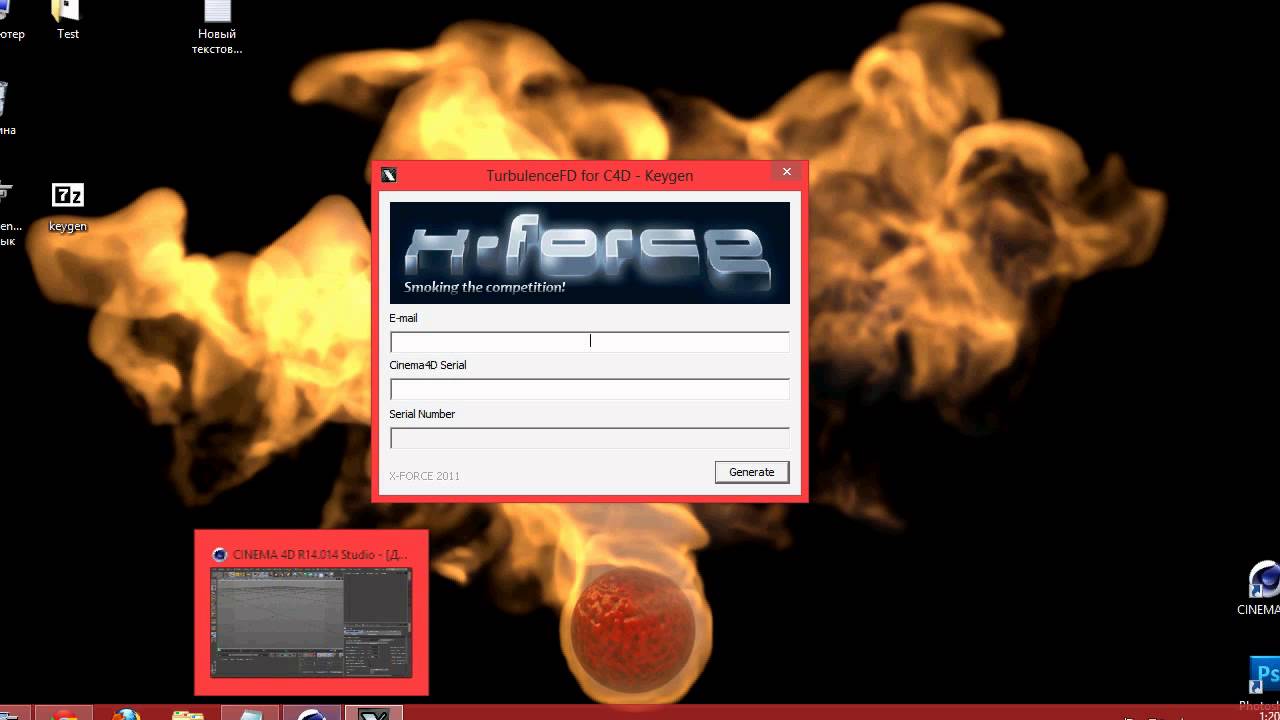The image size is (1280, 720).
Task: Open the Test folder on desktop
Action: coord(67,20)
